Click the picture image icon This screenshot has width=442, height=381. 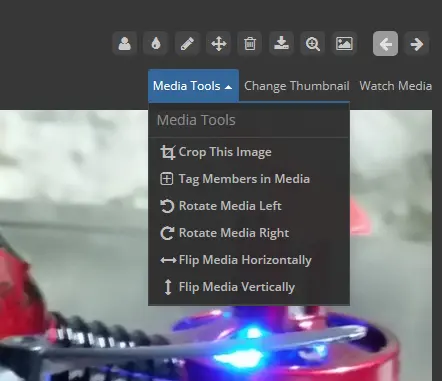pos(344,44)
